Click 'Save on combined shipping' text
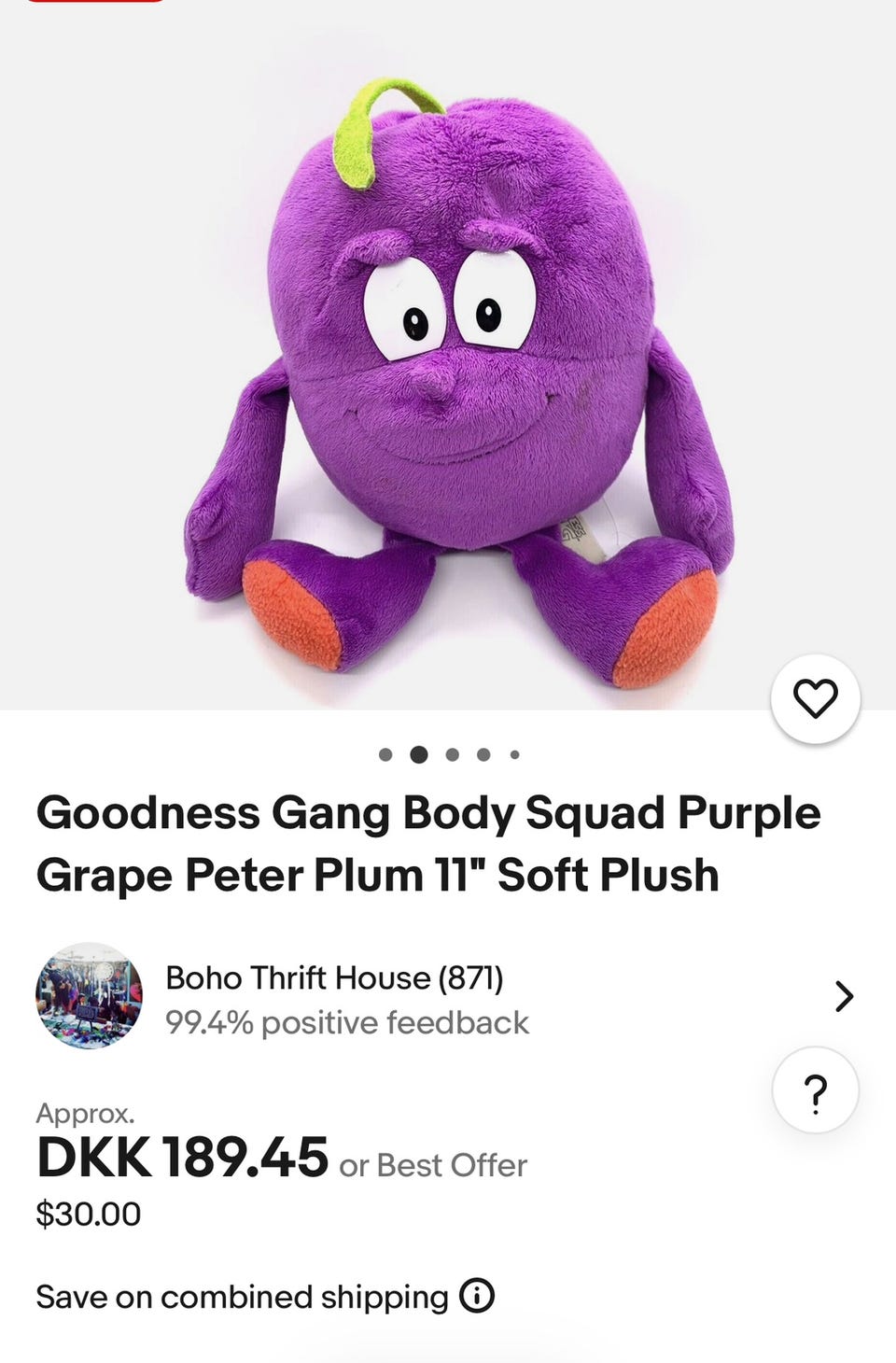The width and height of the screenshot is (896, 1363). coord(242,1297)
